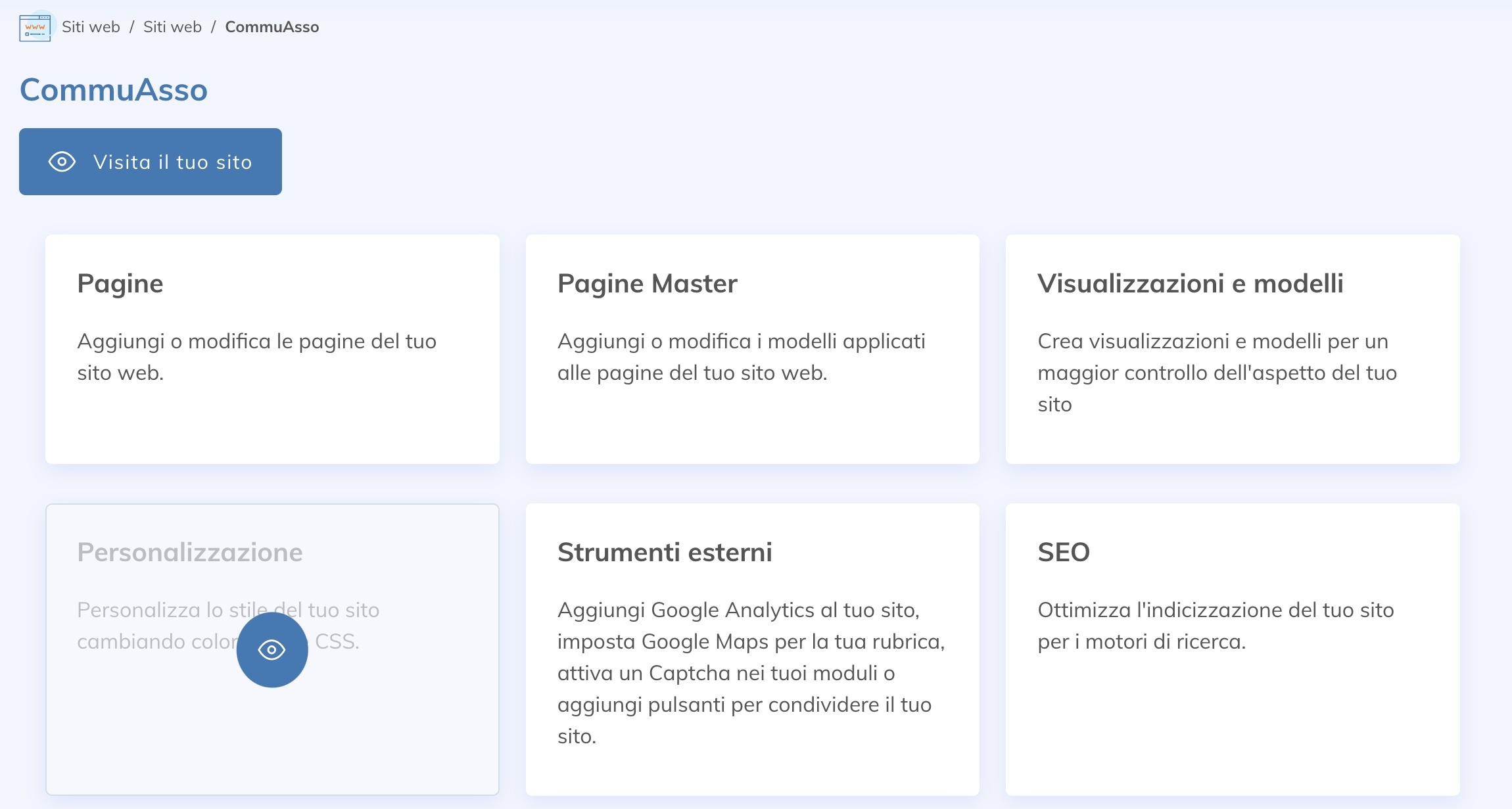Click the www website icon in breadcrumb
Image resolution: width=1512 pixels, height=809 pixels.
[35, 28]
